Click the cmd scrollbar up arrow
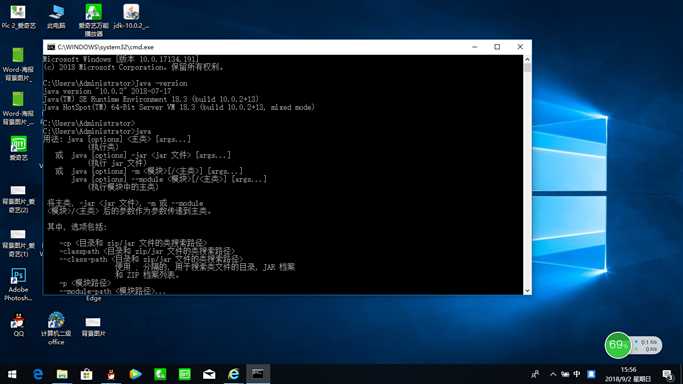Image resolution: width=683 pixels, height=384 pixels. 527,59
